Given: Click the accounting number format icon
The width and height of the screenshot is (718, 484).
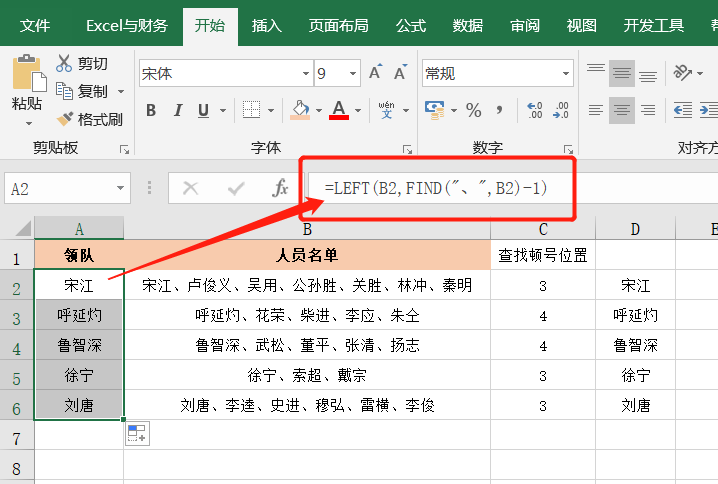Looking at the screenshot, I should click(x=434, y=110).
